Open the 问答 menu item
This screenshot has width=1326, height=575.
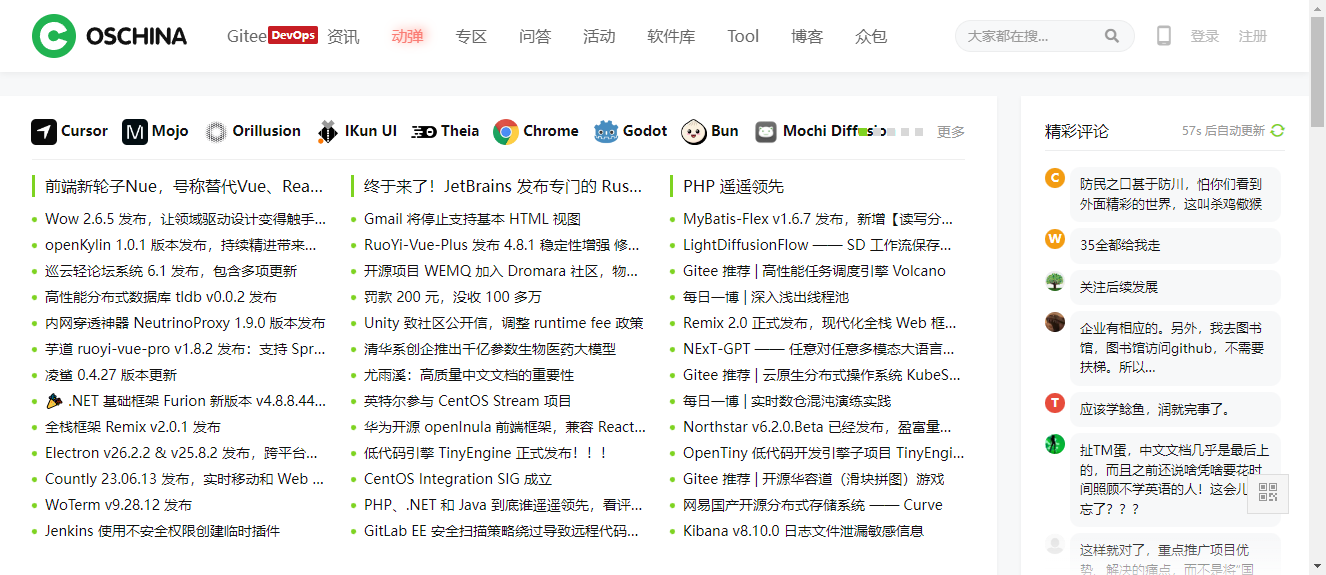point(535,36)
